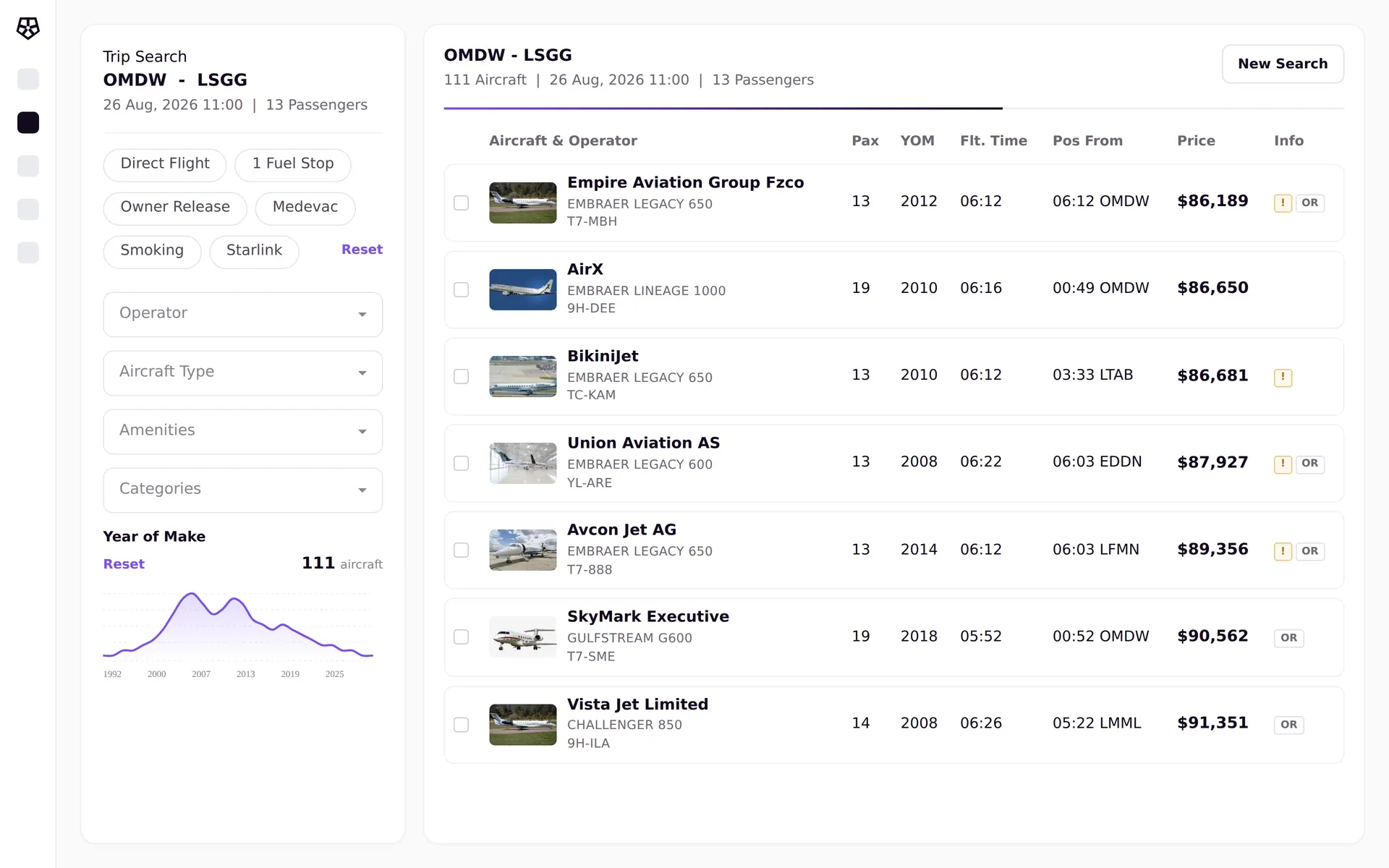Click OR badge for Vista Jet Limited

1288,725
